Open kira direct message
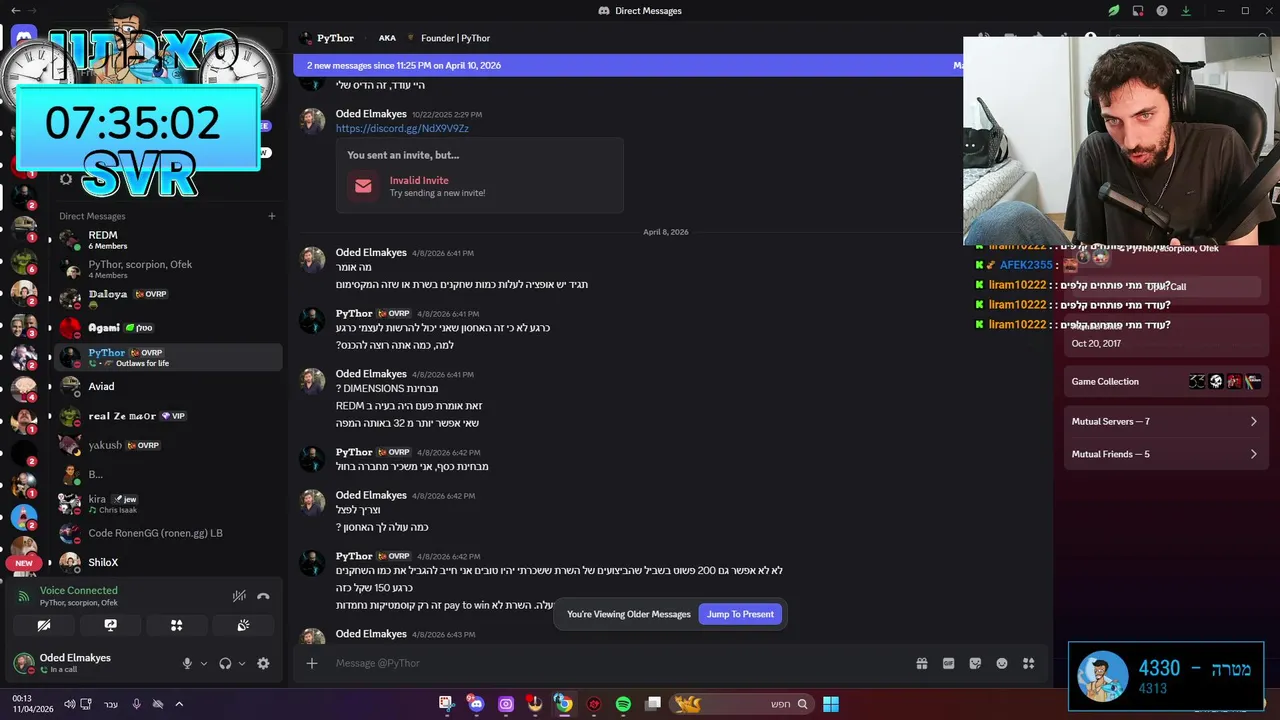The height and width of the screenshot is (720, 1280). [x=168, y=504]
